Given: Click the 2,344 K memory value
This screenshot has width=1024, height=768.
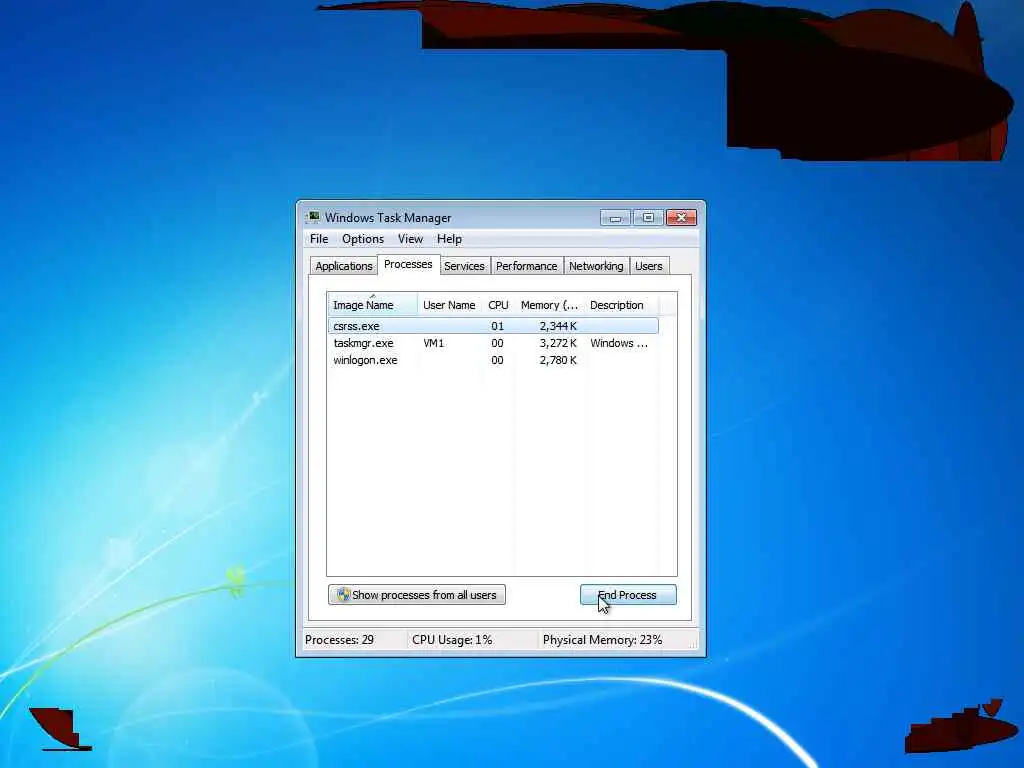Looking at the screenshot, I should click(x=558, y=326).
